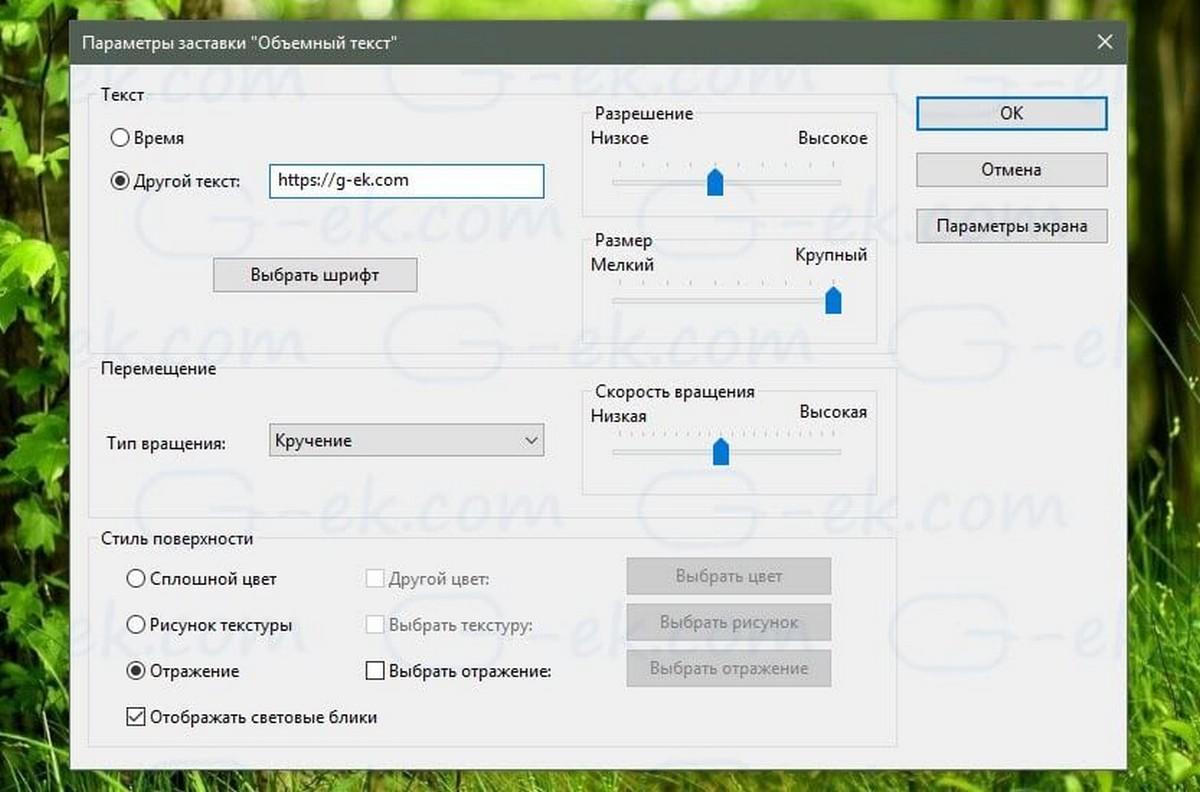Click the greyed "Выбрать отражение" button
The image size is (1200, 792).
click(729, 669)
